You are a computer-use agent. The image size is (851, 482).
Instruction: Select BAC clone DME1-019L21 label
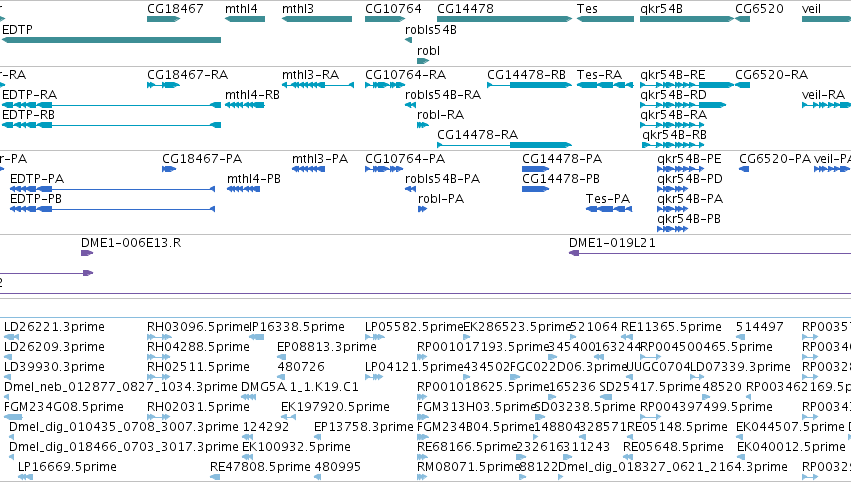click(x=612, y=243)
